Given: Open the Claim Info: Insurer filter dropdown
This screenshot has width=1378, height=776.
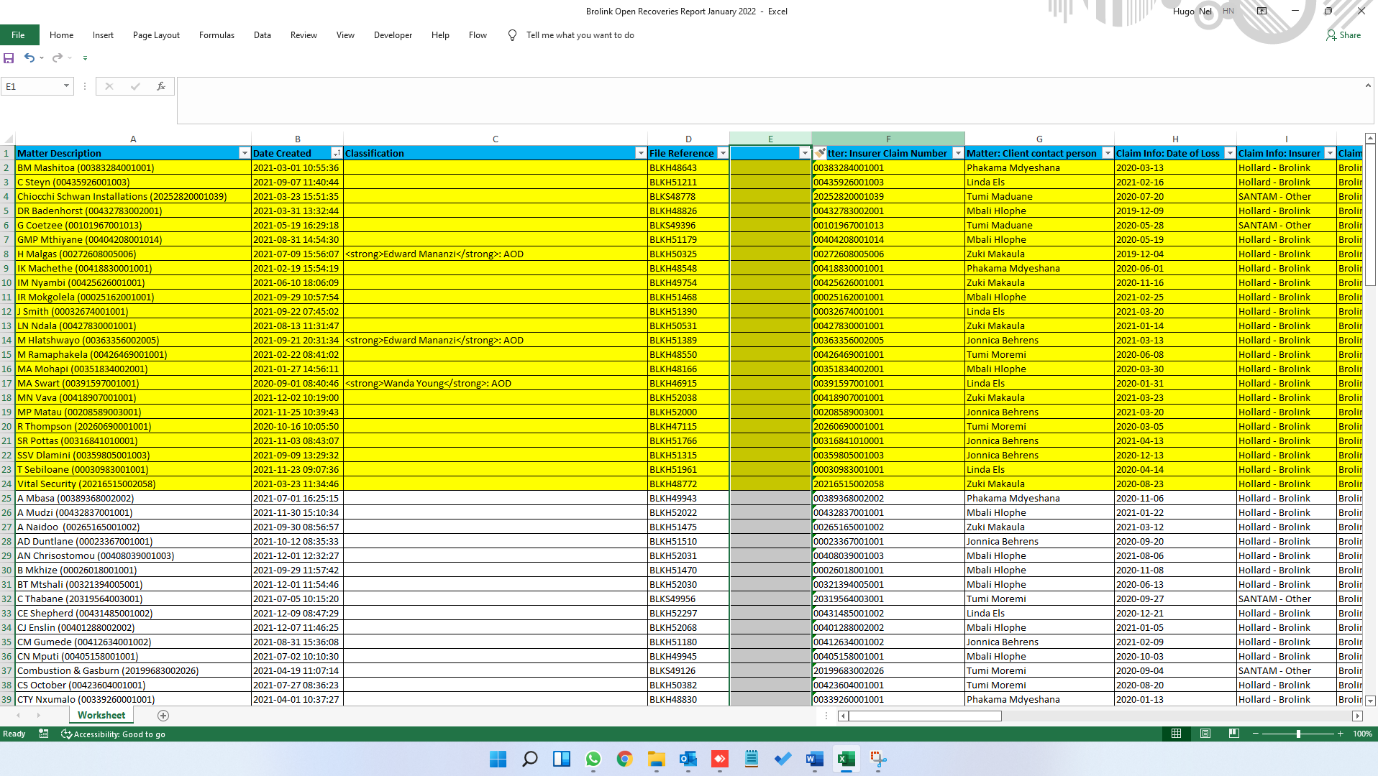Looking at the screenshot, I should pyautogui.click(x=1330, y=153).
